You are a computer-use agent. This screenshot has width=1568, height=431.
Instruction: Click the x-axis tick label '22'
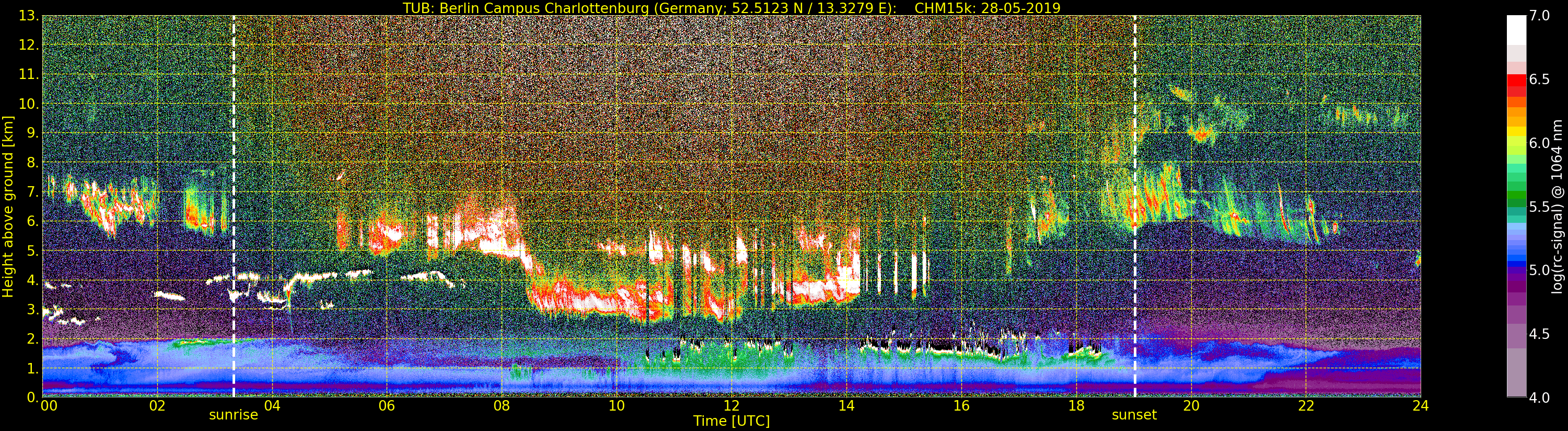click(x=1306, y=406)
